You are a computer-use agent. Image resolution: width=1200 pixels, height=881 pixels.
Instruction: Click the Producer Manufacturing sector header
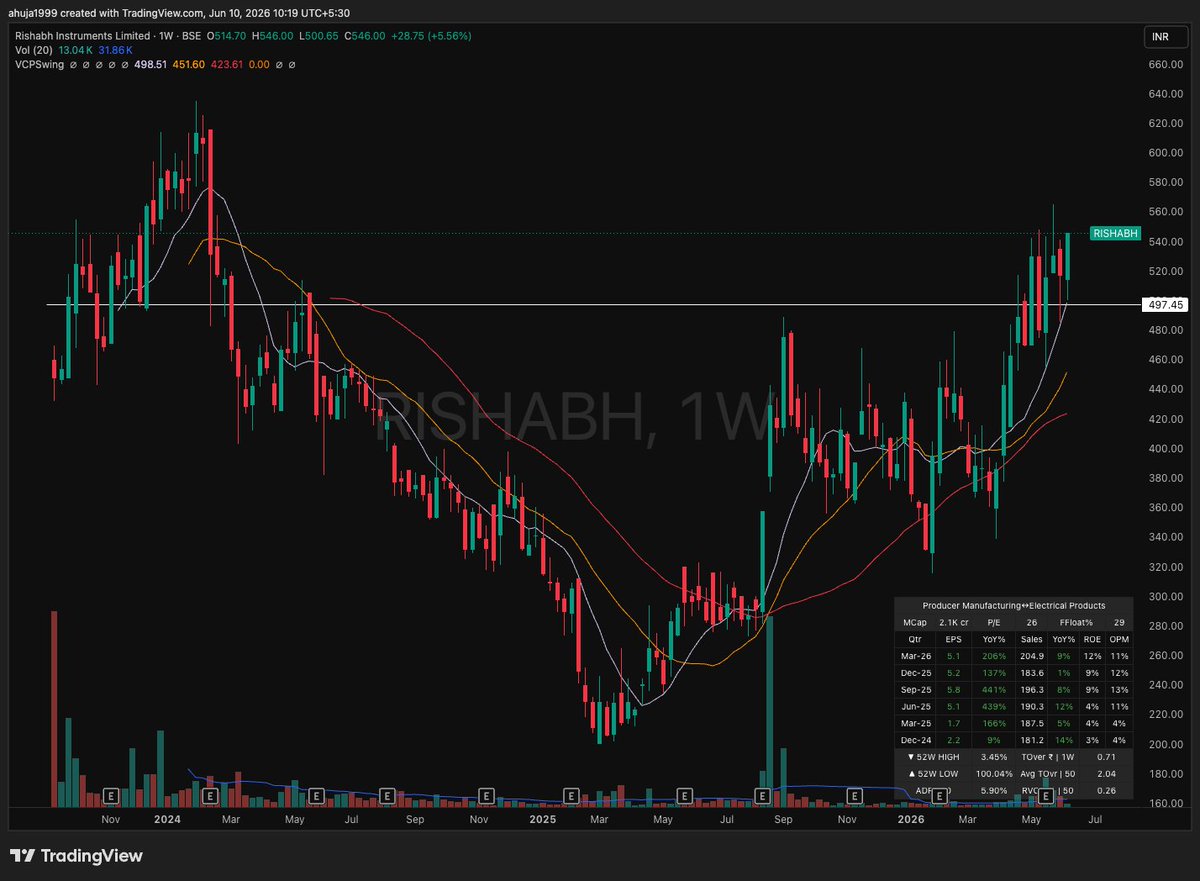(x=1014, y=606)
